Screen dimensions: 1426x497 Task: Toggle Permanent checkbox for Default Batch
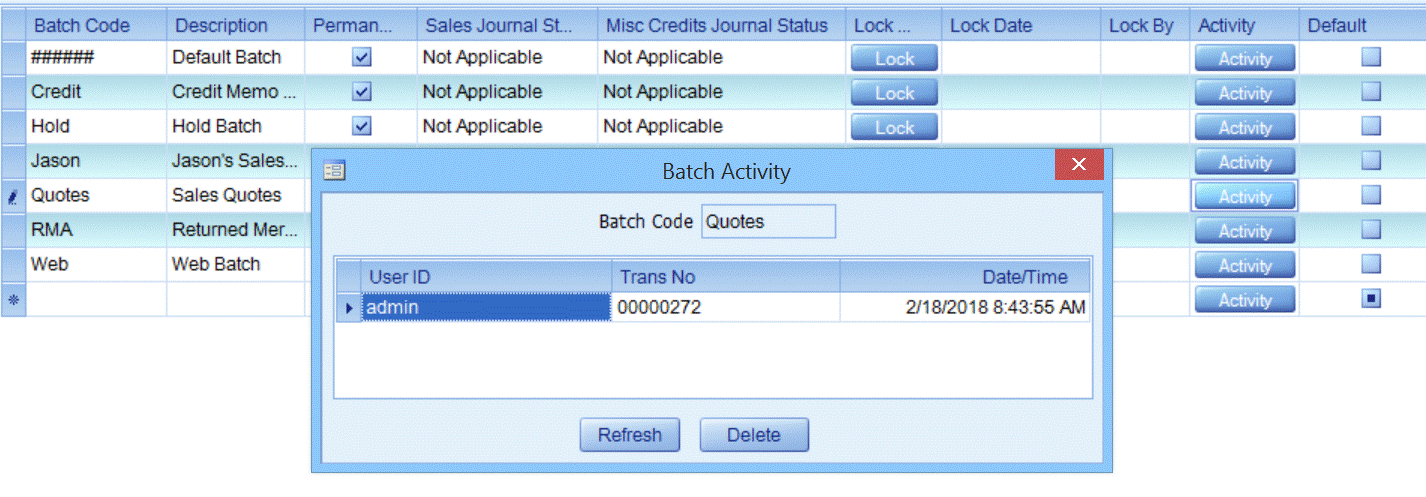(362, 58)
